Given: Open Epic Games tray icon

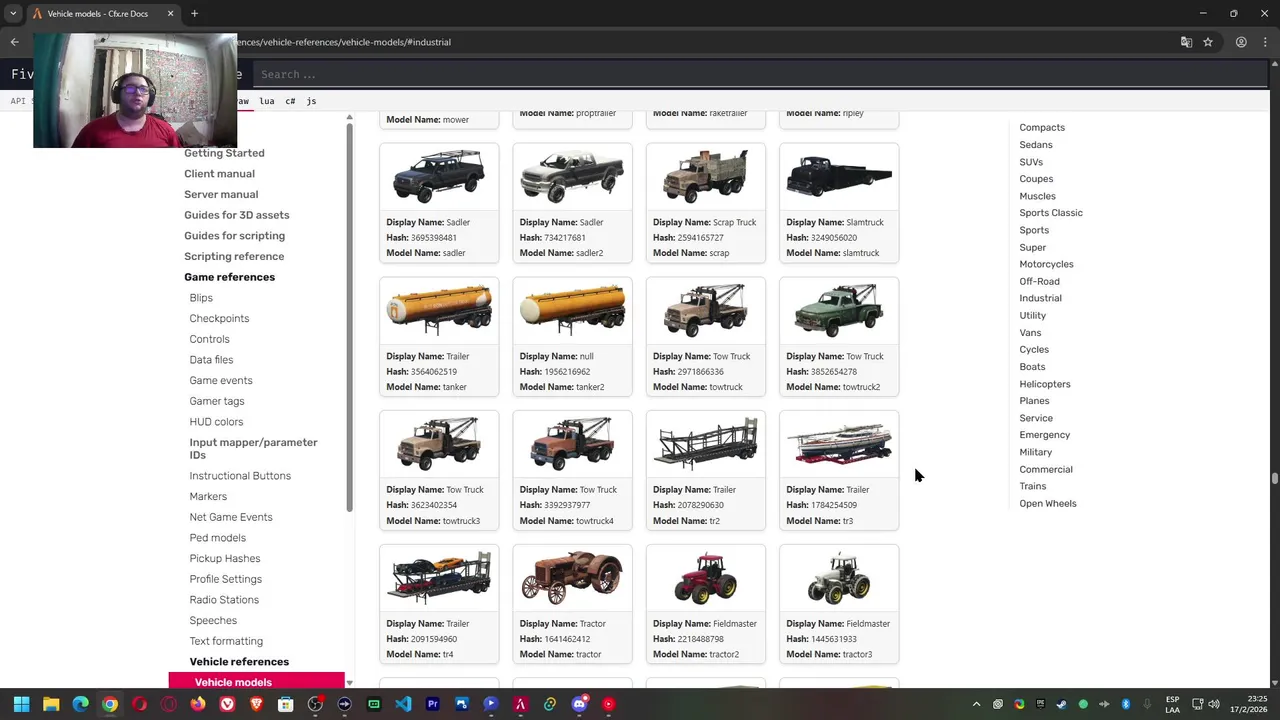Looking at the screenshot, I should [x=1040, y=704].
